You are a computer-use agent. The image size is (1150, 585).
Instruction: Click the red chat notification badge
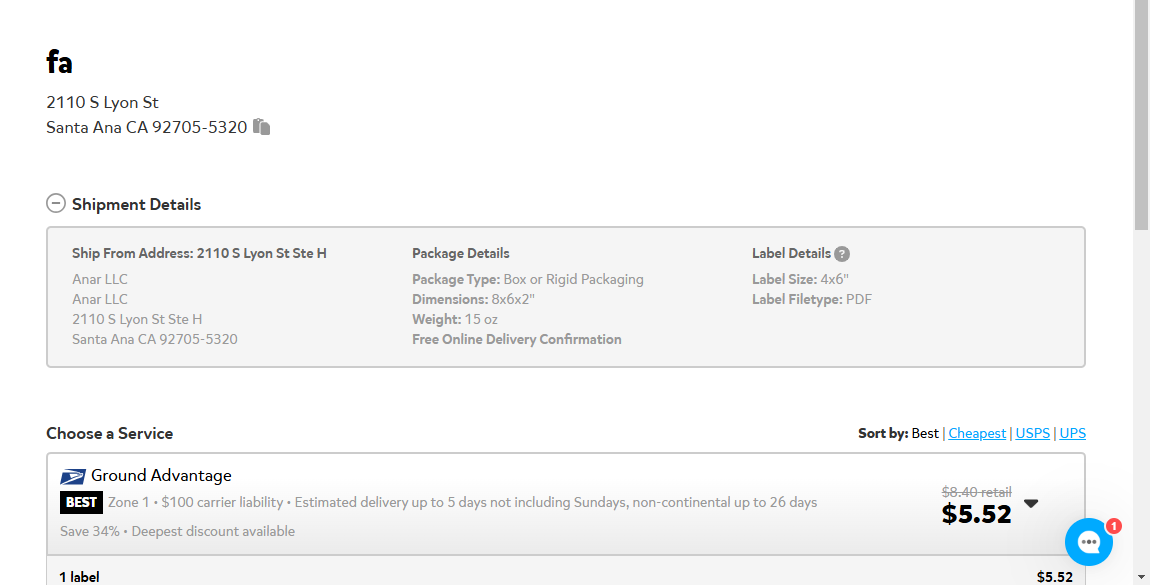pos(1113,526)
